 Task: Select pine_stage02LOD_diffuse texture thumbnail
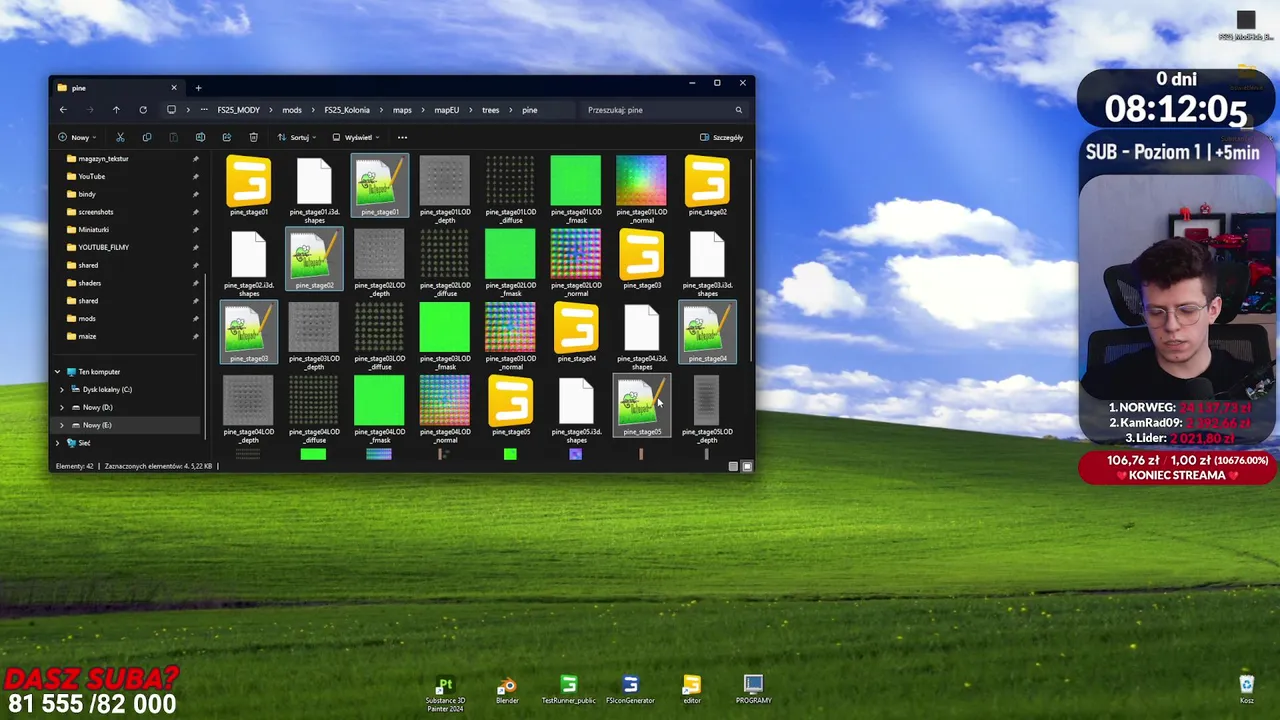(x=445, y=263)
